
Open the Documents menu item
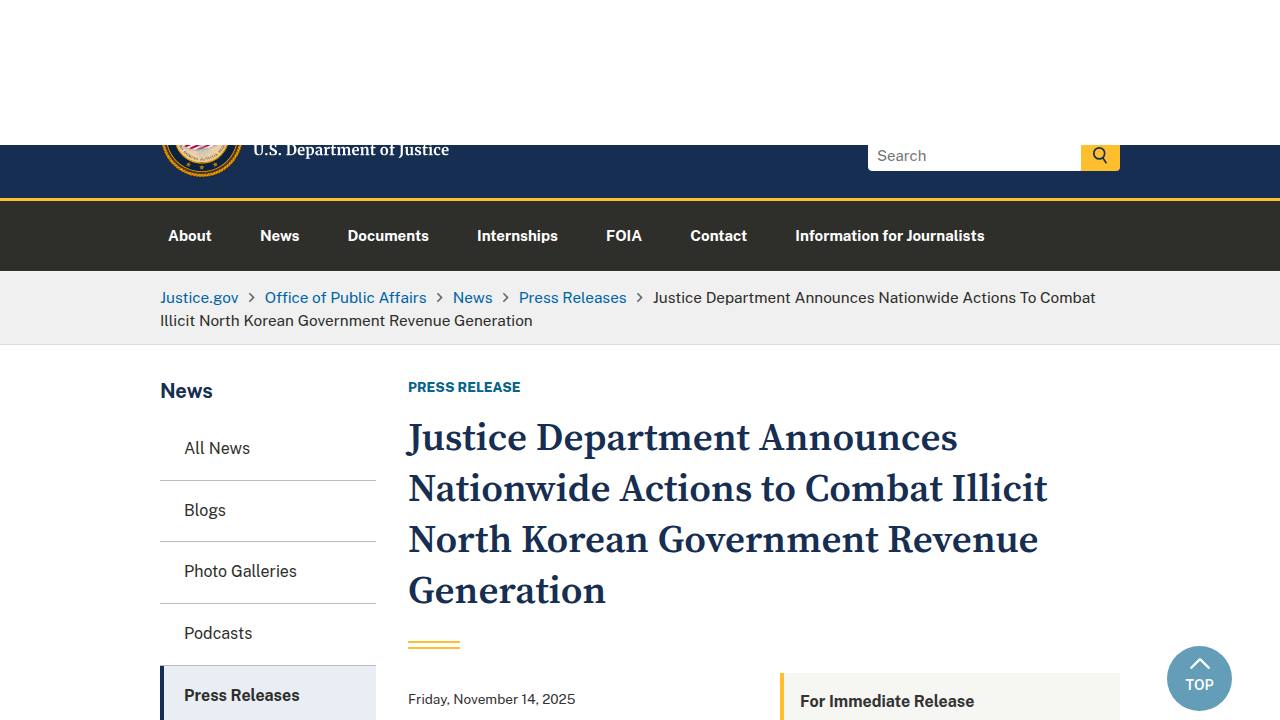pos(388,236)
